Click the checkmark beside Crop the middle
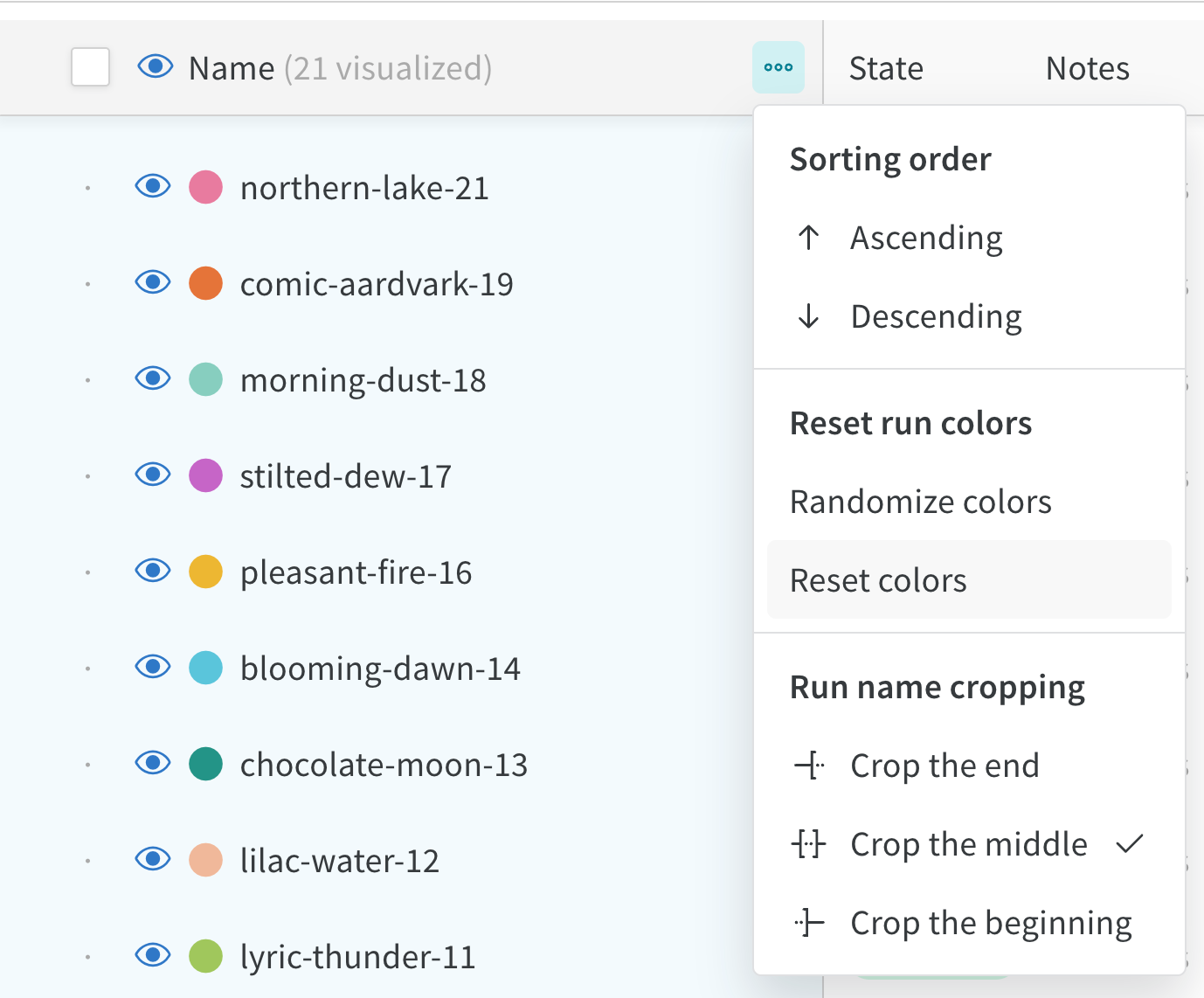The width and height of the screenshot is (1204, 998). click(x=1131, y=842)
